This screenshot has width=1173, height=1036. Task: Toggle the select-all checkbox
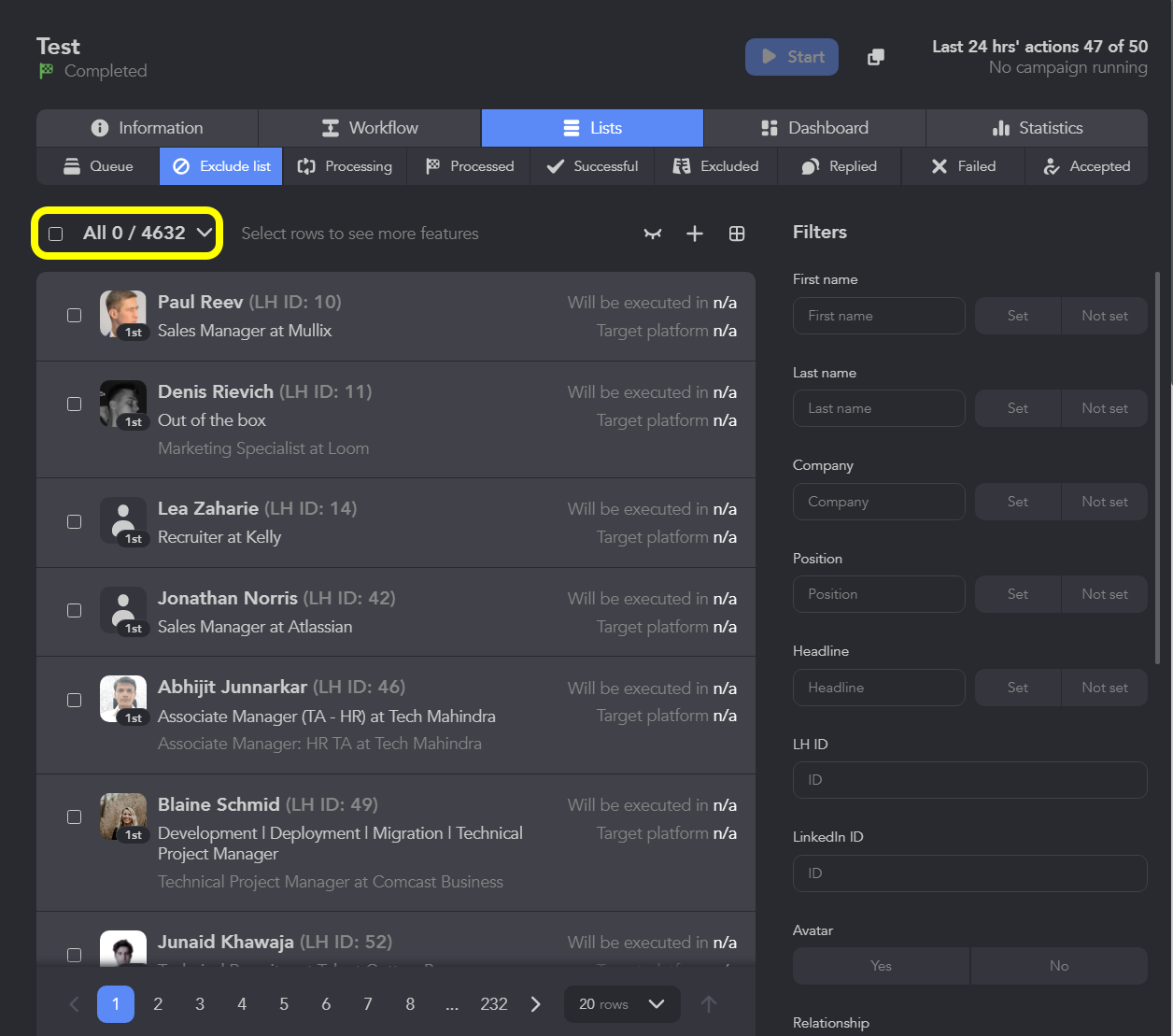pyautogui.click(x=56, y=234)
